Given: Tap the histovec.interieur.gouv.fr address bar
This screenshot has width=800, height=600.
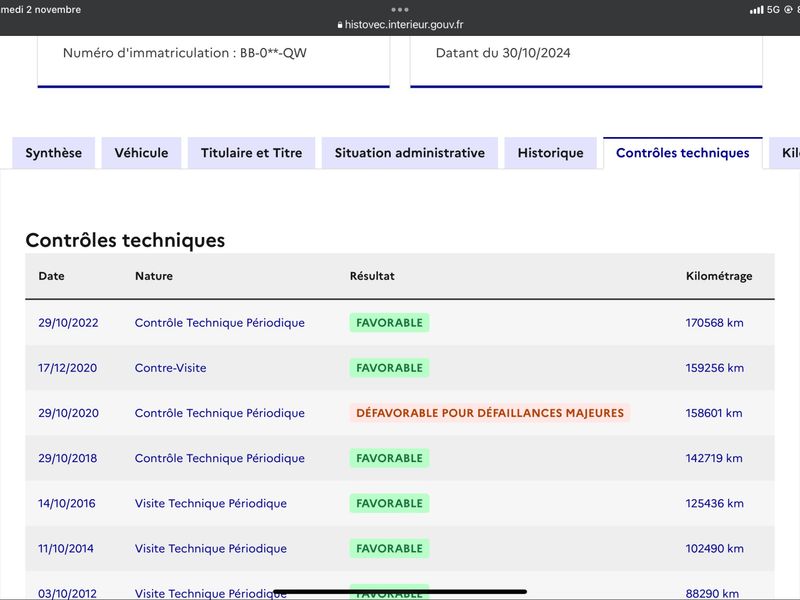Looking at the screenshot, I should click(x=400, y=24).
